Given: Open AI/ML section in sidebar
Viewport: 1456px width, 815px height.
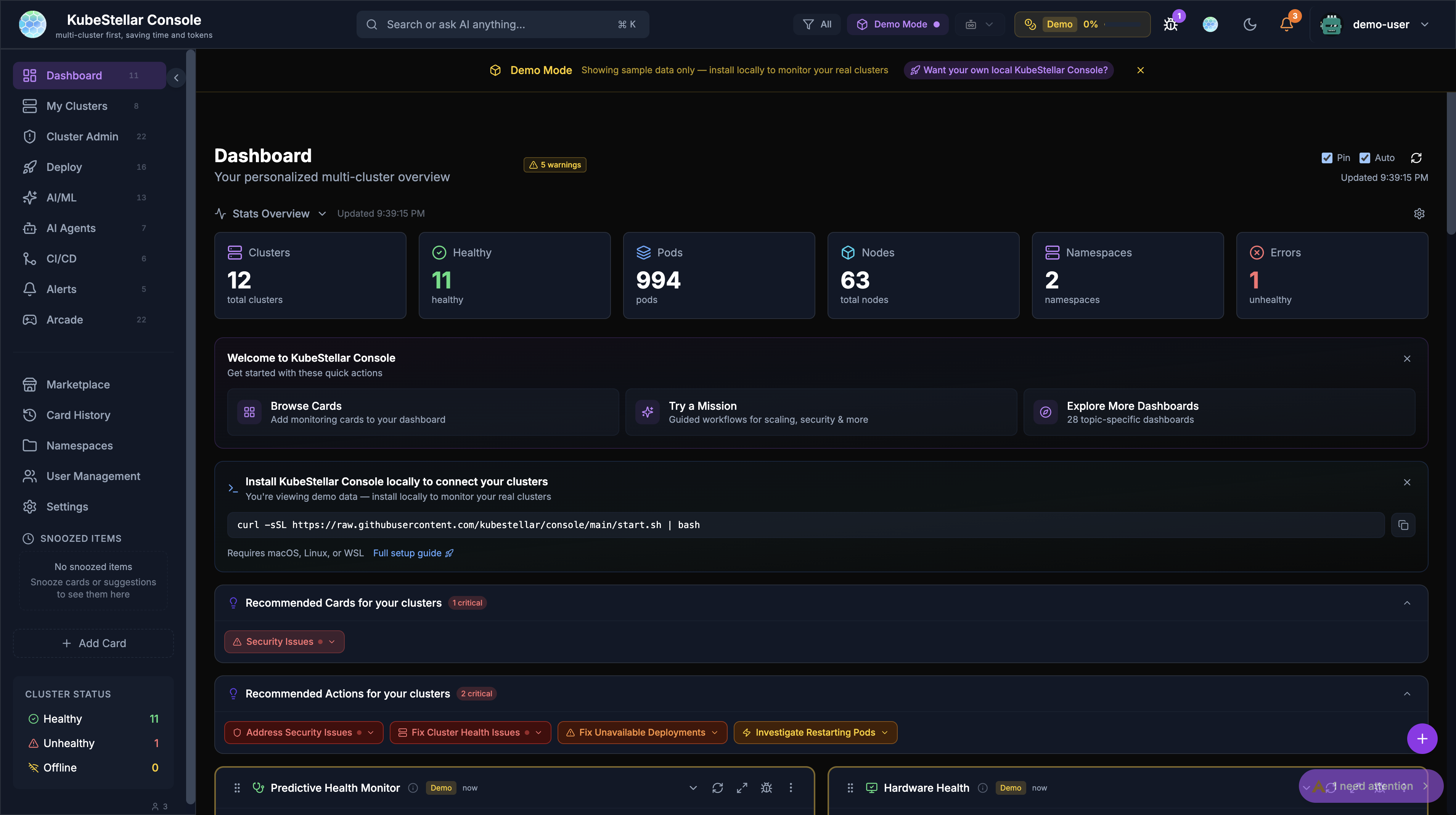Looking at the screenshot, I should tap(89, 197).
